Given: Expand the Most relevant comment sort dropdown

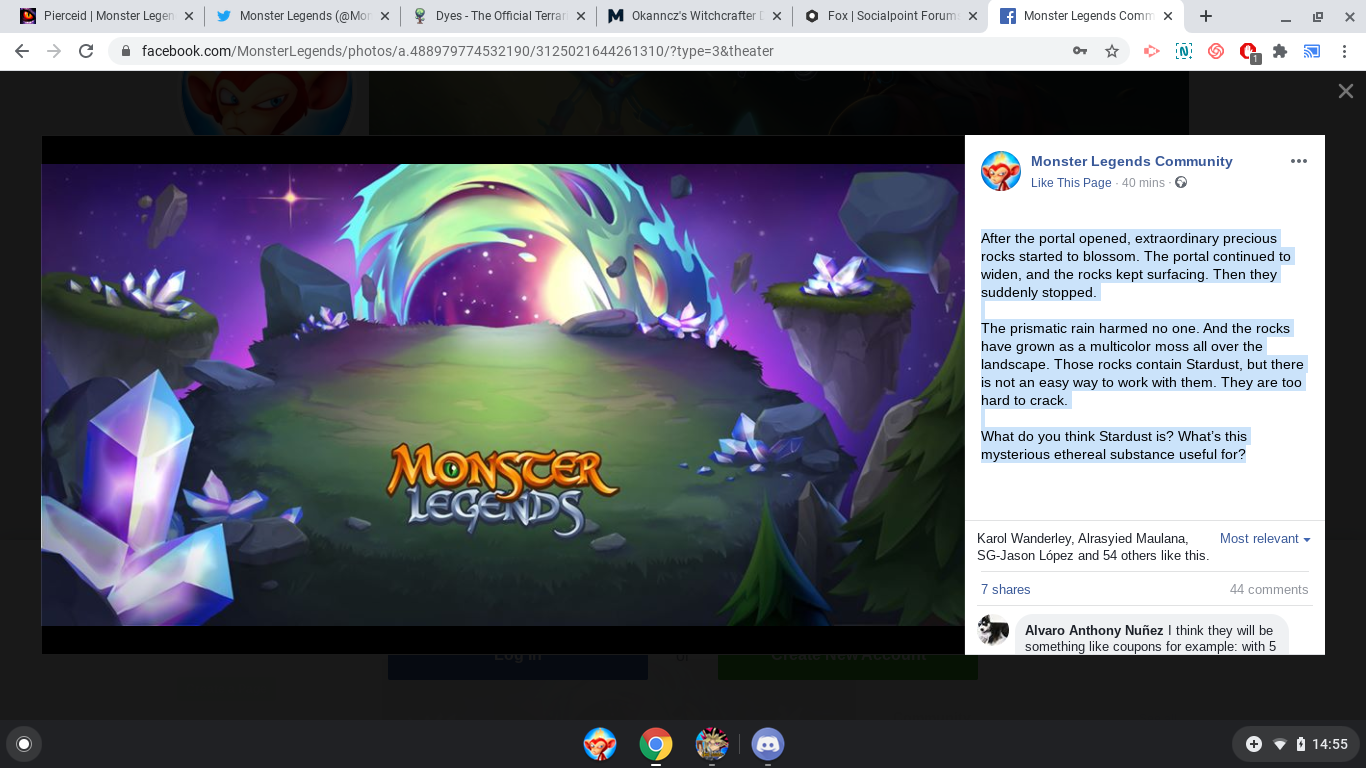Looking at the screenshot, I should (1265, 538).
